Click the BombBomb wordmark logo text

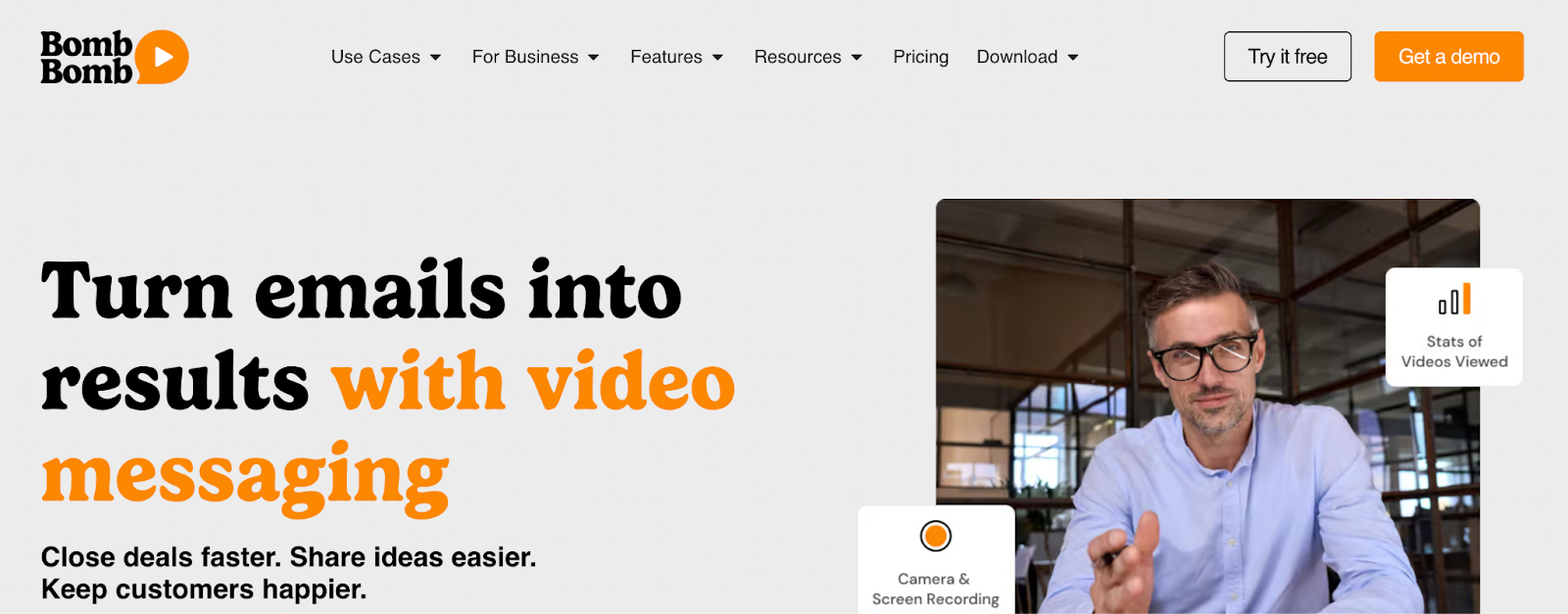[86, 57]
